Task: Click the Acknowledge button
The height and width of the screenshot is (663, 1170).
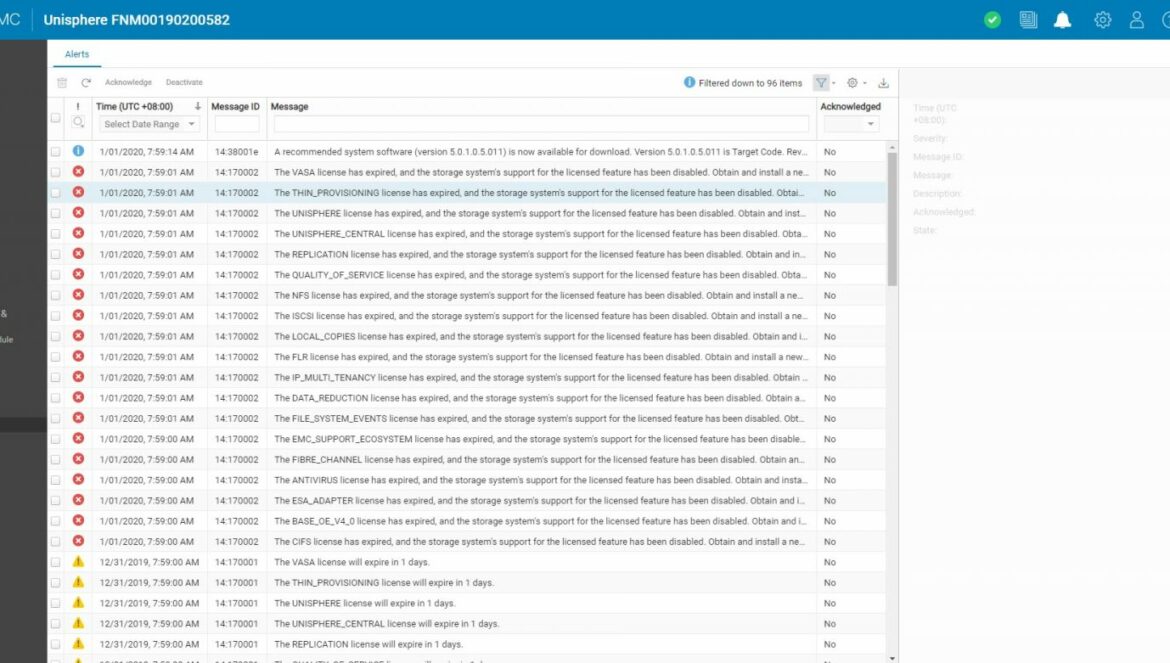Action: click(128, 82)
